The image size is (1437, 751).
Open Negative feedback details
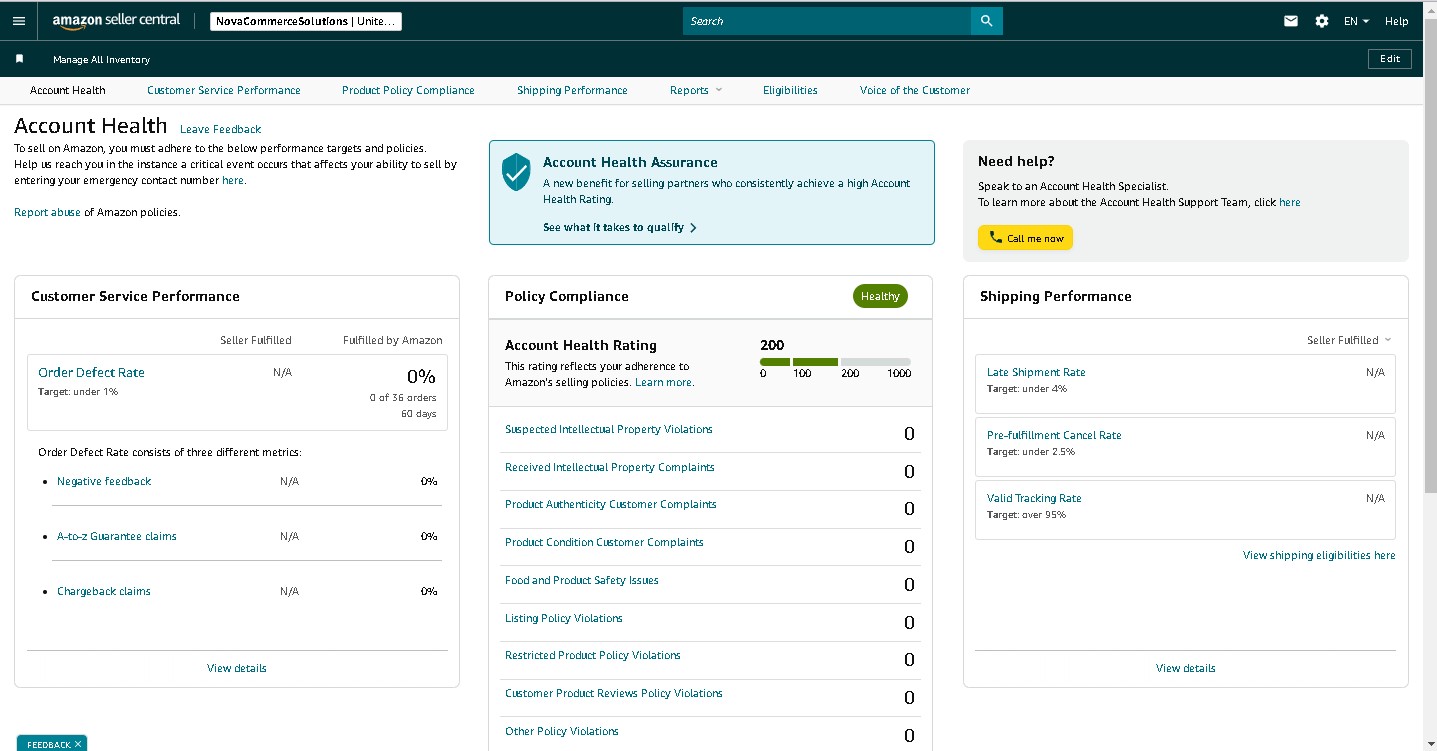point(104,481)
